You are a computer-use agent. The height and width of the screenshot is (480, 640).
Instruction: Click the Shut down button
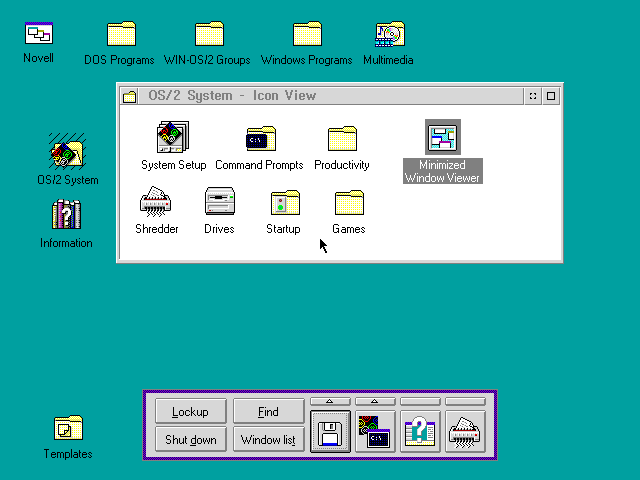pyautogui.click(x=191, y=439)
